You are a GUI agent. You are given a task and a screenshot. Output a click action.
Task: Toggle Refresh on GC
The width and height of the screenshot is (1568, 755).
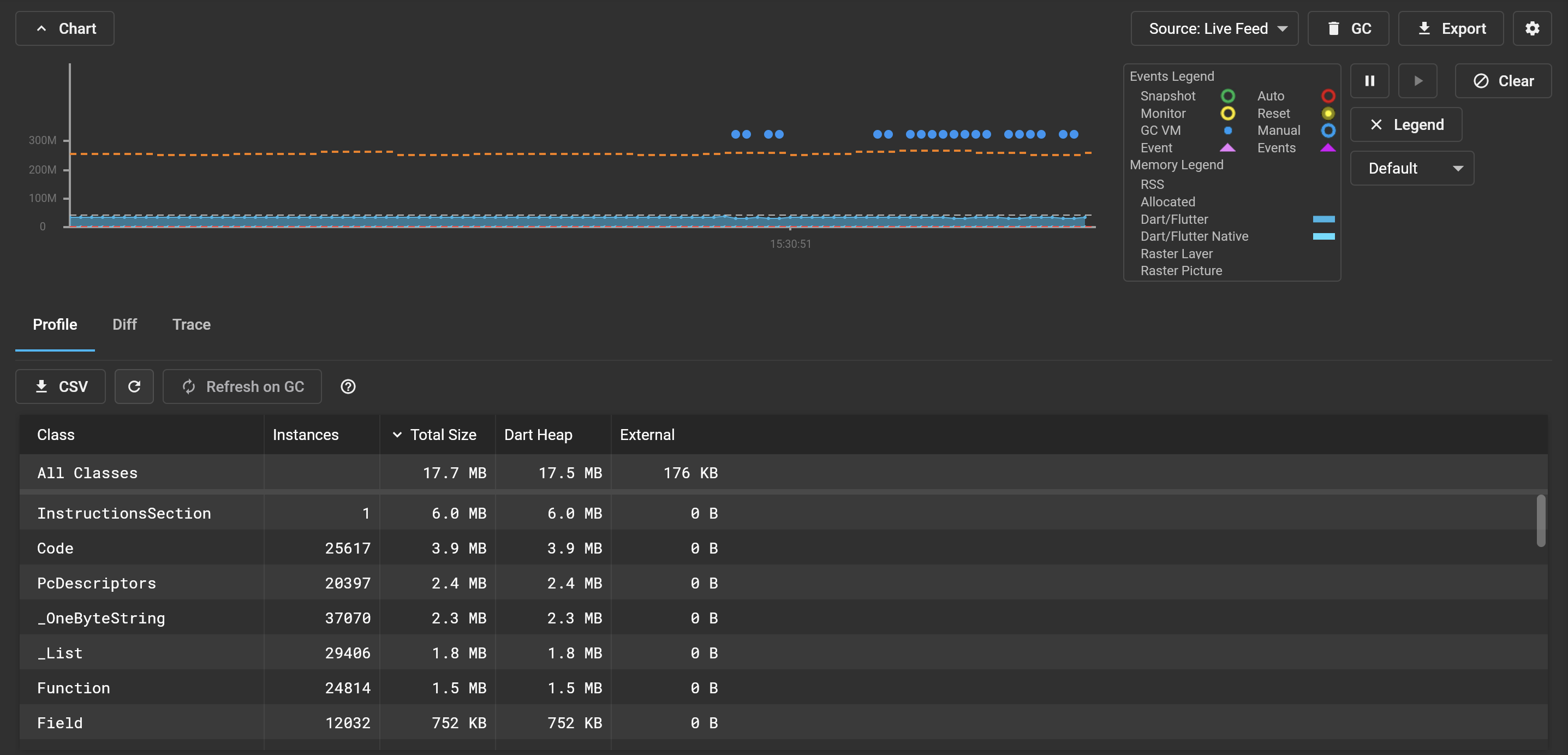click(x=242, y=387)
